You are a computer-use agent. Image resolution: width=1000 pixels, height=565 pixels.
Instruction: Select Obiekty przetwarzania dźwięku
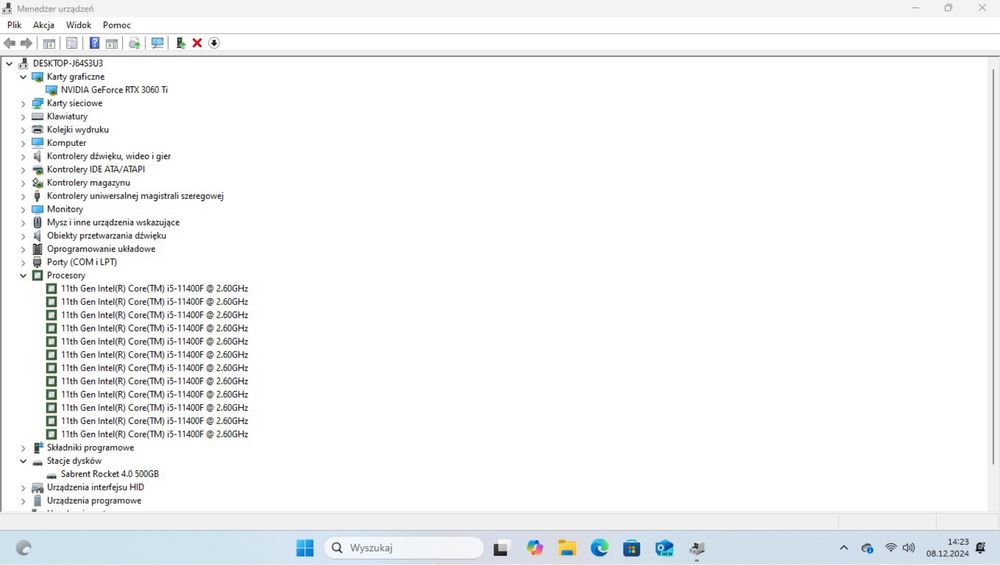point(107,236)
